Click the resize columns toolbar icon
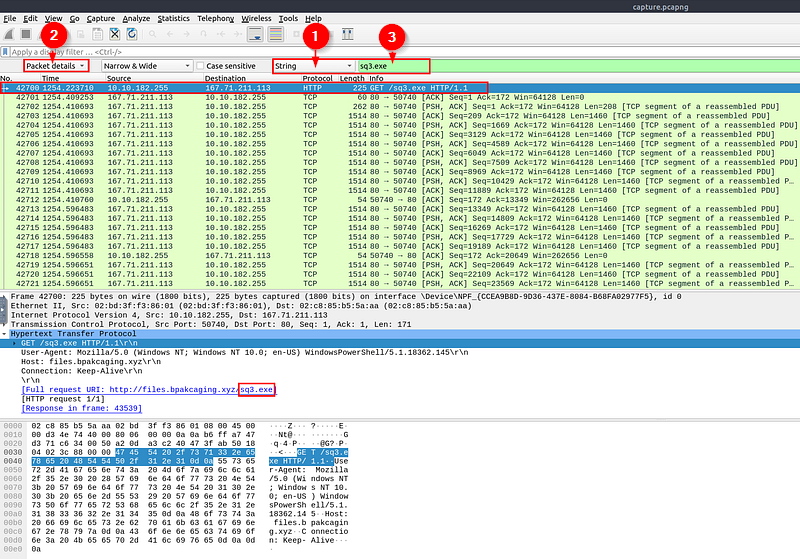This screenshot has height=559, width=800. pyautogui.click(x=347, y=34)
